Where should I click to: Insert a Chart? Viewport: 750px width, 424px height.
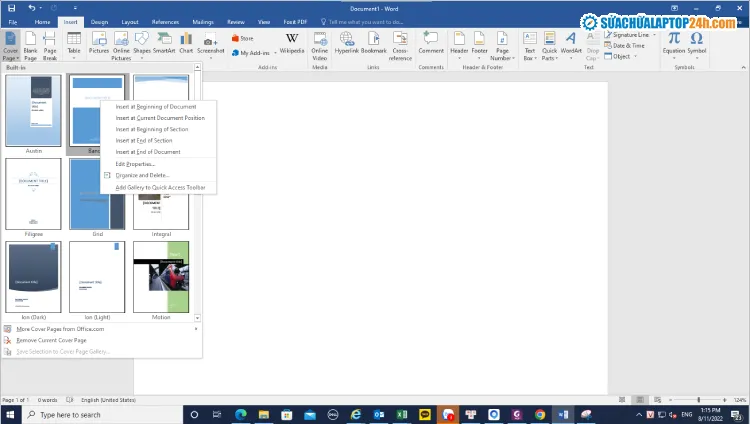point(186,43)
